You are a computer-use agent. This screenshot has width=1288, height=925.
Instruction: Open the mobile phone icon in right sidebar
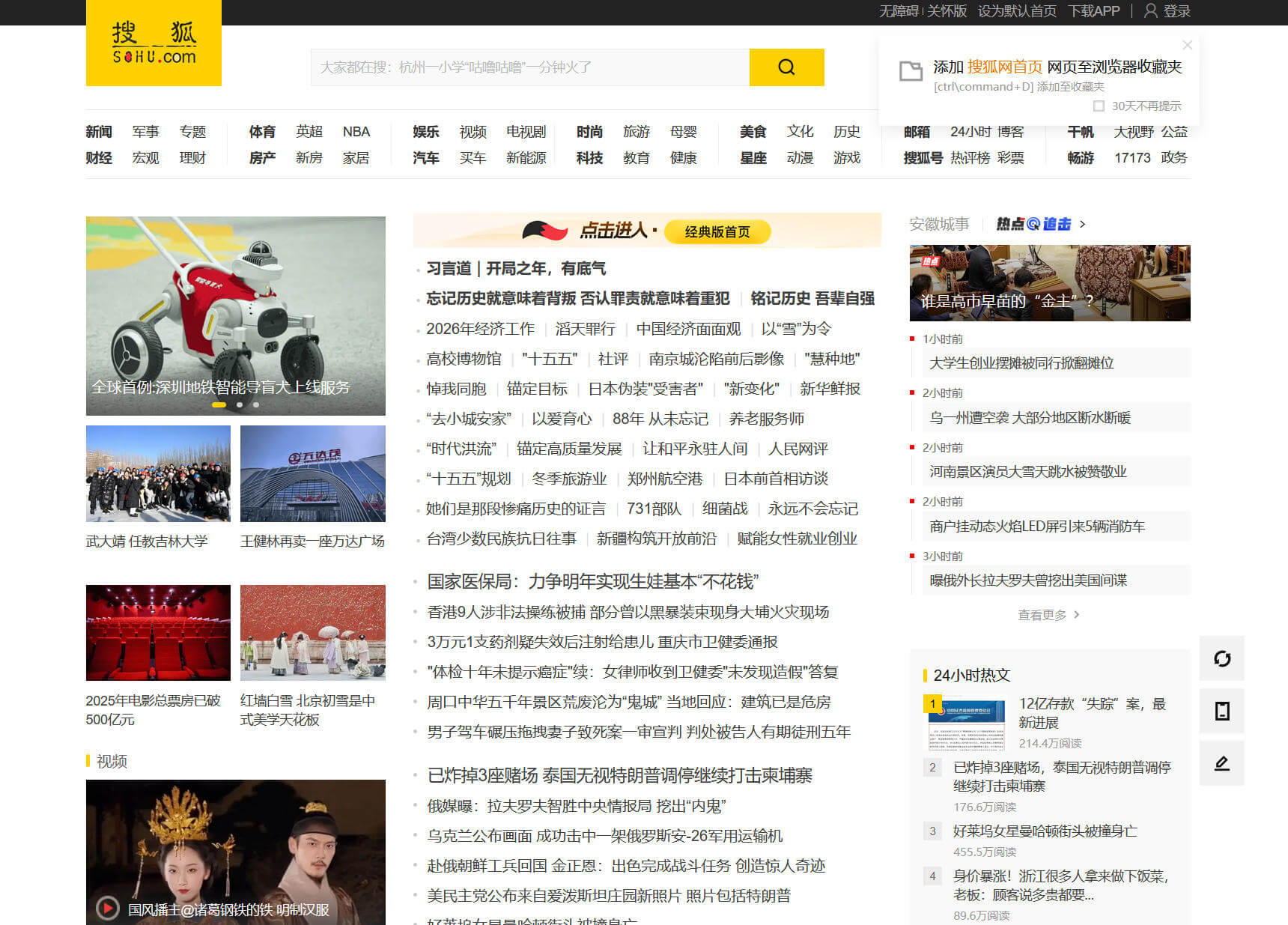click(1222, 711)
